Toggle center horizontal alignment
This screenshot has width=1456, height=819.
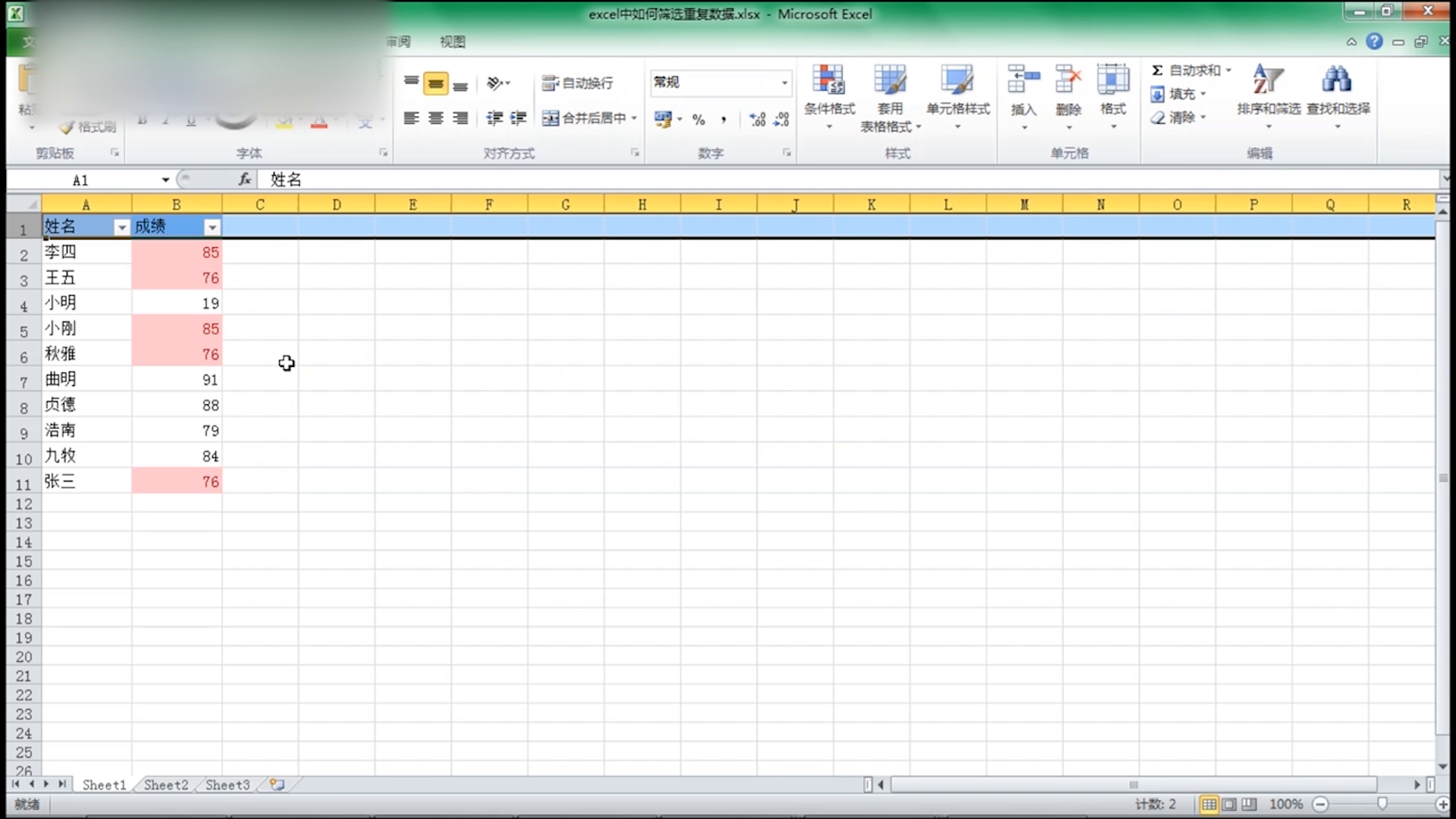[x=435, y=118]
